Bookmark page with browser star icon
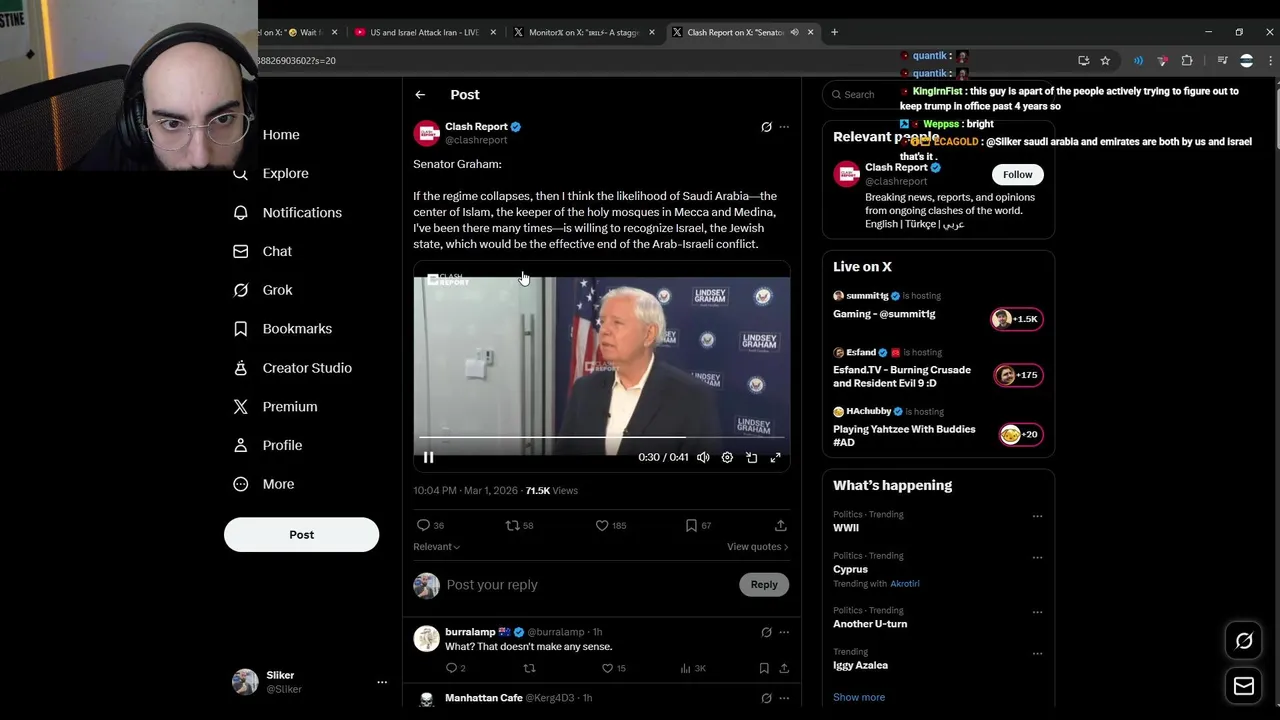The height and width of the screenshot is (720, 1280). pos(1105,61)
